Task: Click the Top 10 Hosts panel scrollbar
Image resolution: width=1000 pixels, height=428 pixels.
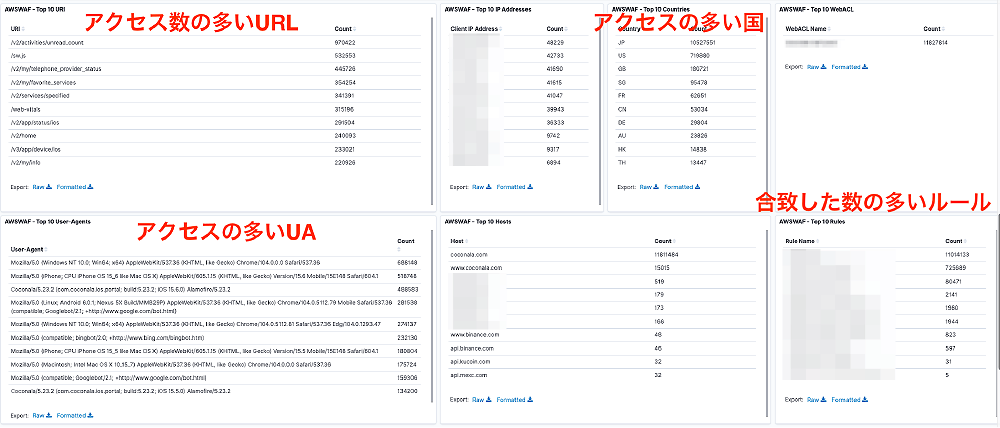Action: click(x=767, y=325)
